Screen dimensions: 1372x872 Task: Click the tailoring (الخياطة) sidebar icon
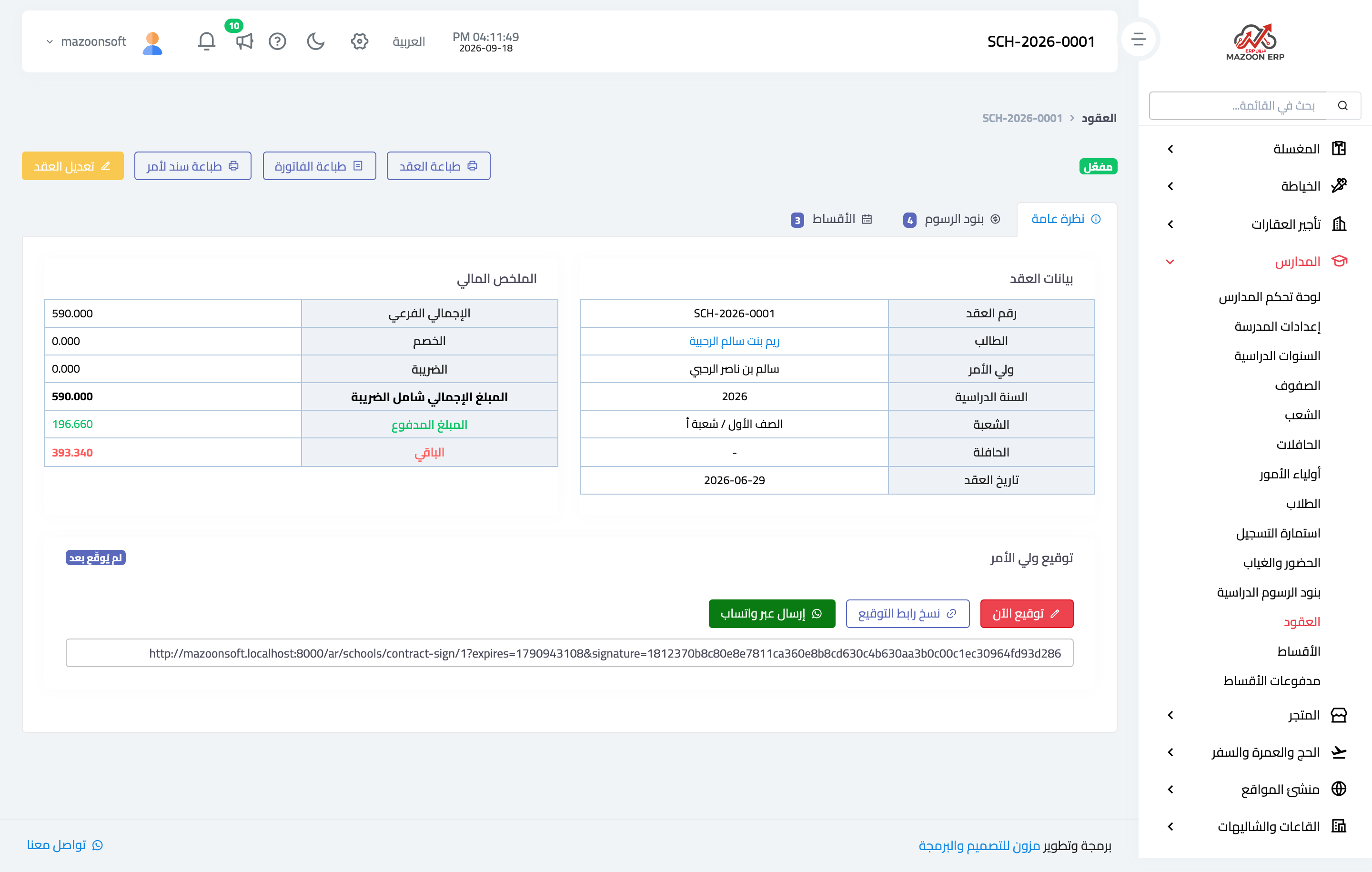1338,186
